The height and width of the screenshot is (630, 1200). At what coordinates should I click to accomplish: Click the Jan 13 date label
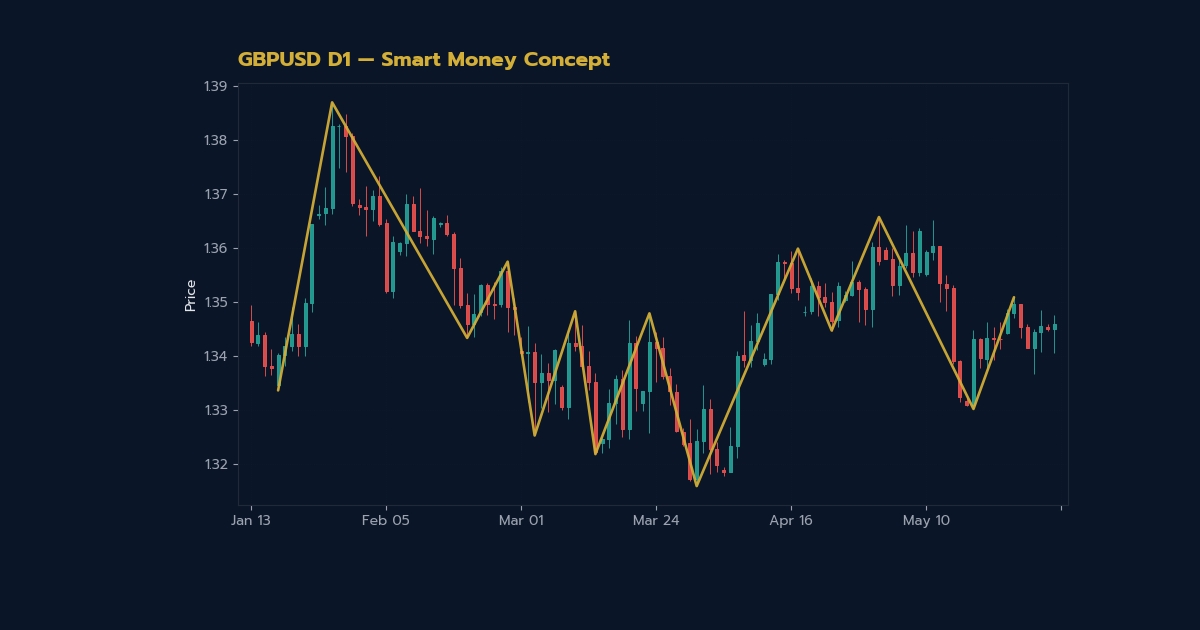(251, 521)
